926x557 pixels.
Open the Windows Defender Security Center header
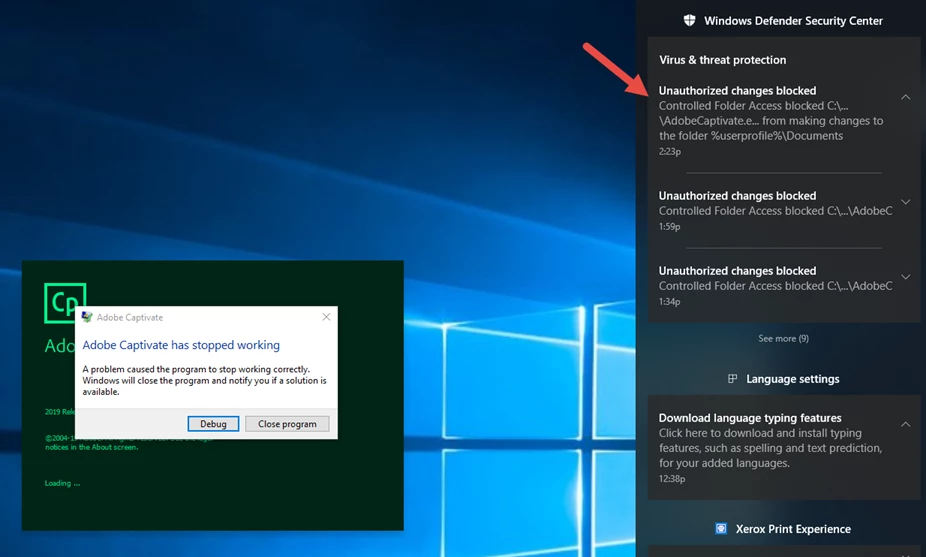click(793, 21)
